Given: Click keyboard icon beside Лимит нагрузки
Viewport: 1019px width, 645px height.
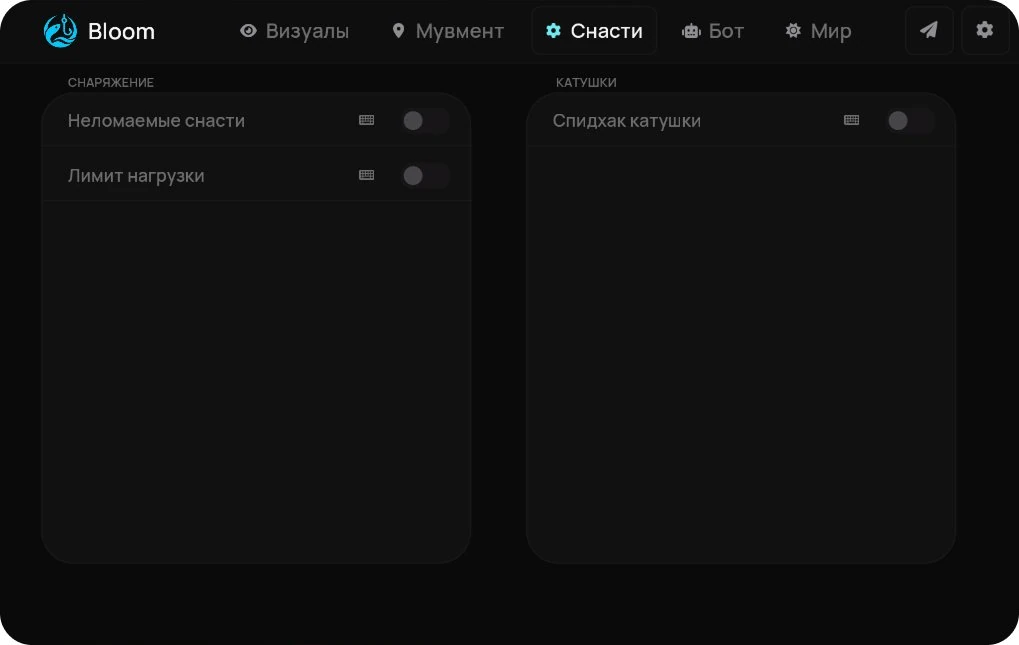Looking at the screenshot, I should [x=367, y=175].
